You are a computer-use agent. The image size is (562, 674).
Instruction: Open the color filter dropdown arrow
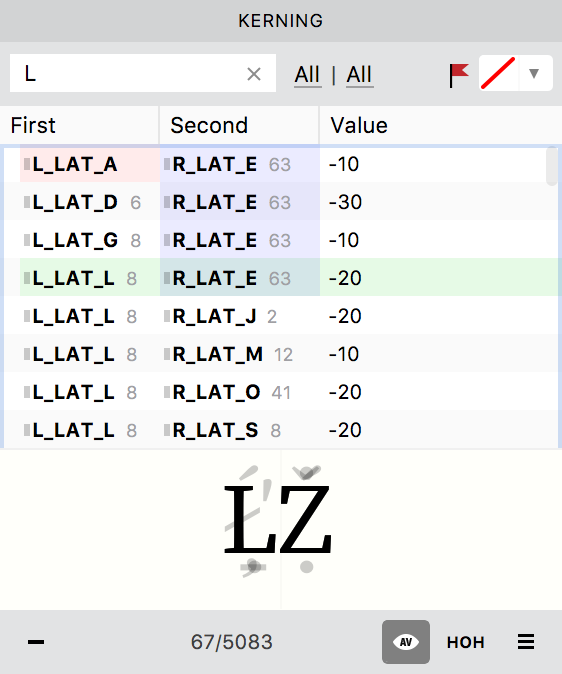pos(534,74)
